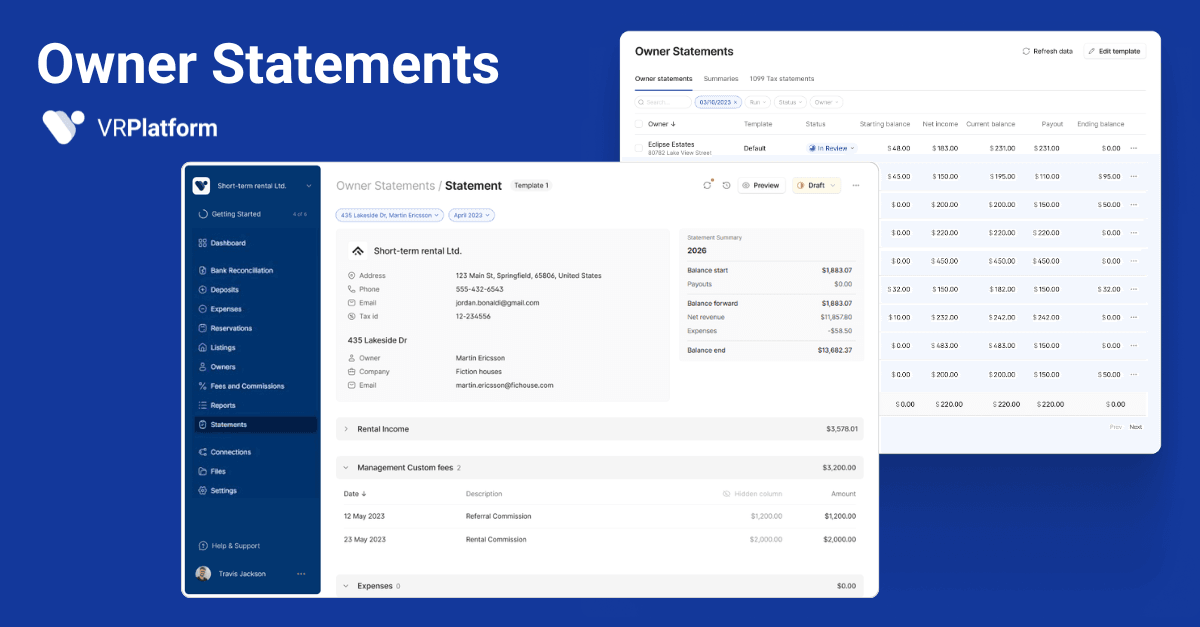Screen dimensions: 1200x627
Task: Click the Preview button
Action: [761, 185]
